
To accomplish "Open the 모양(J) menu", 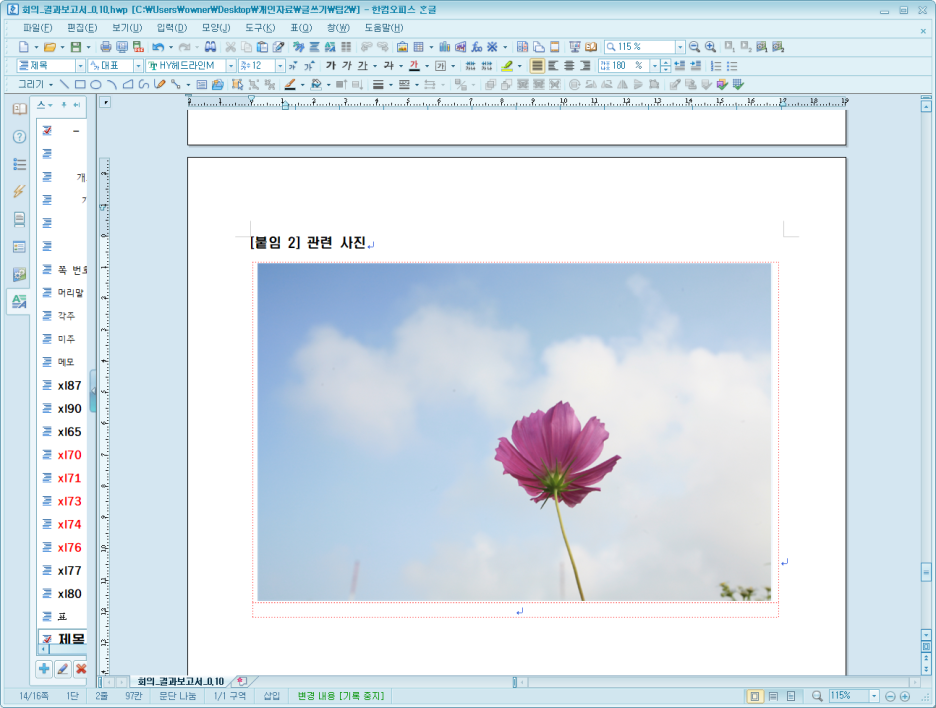I will click(x=215, y=28).
